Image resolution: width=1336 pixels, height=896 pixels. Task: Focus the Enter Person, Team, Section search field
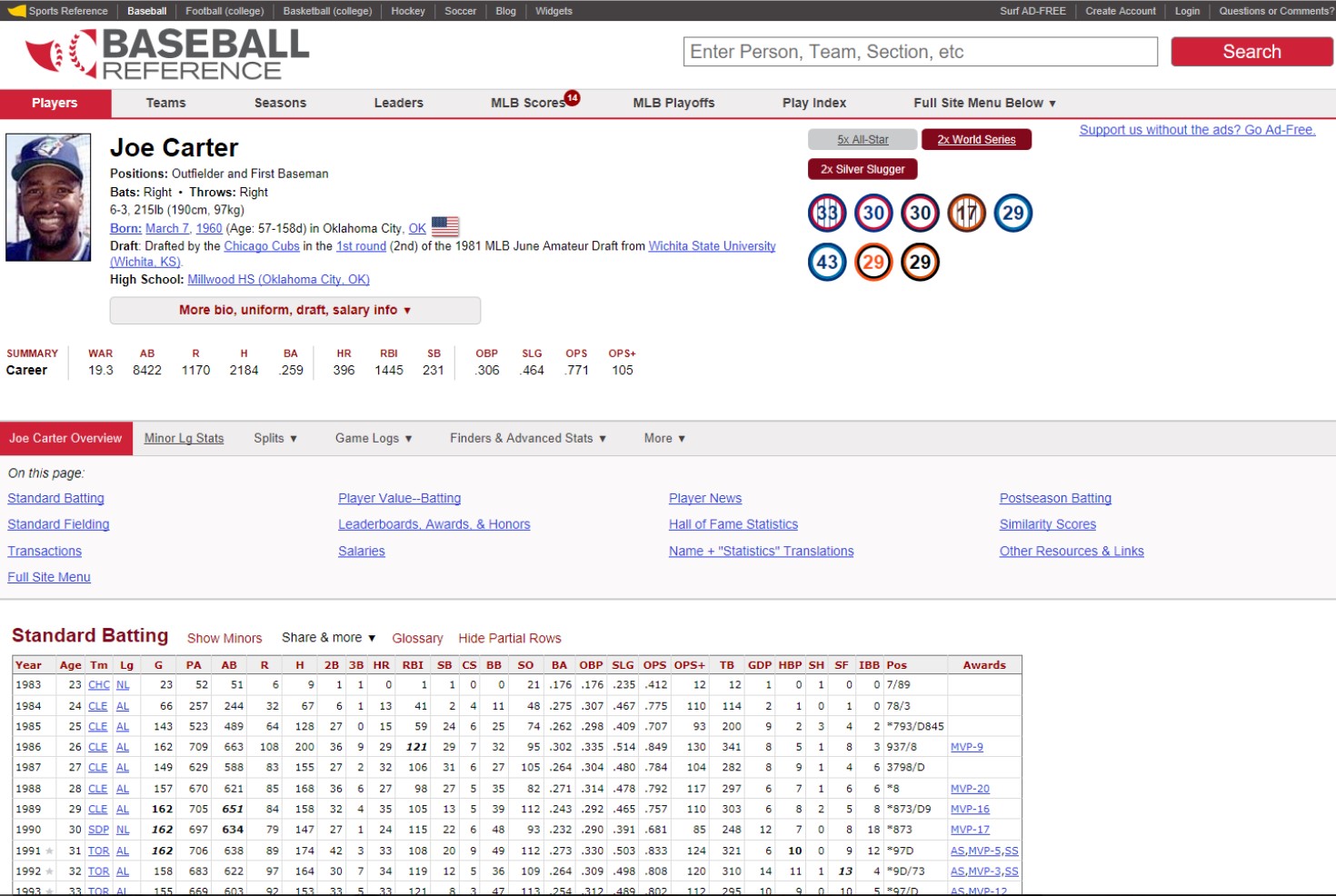[x=921, y=52]
